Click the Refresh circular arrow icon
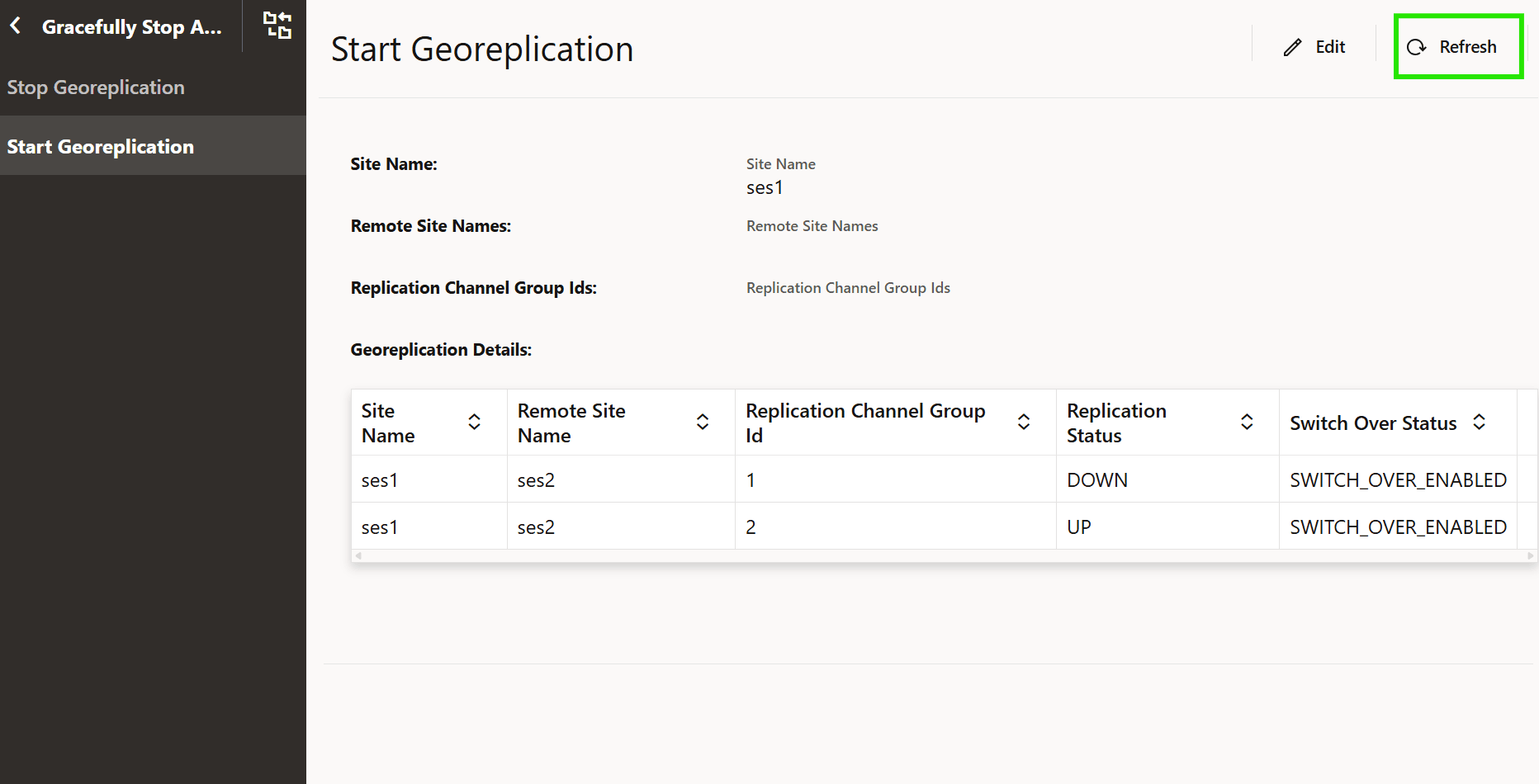This screenshot has height=784, width=1539. [x=1417, y=47]
